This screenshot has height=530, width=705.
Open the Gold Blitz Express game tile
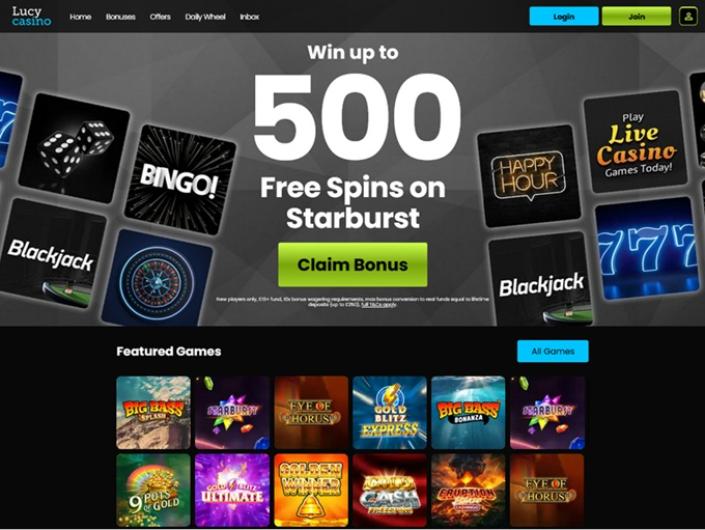point(389,413)
